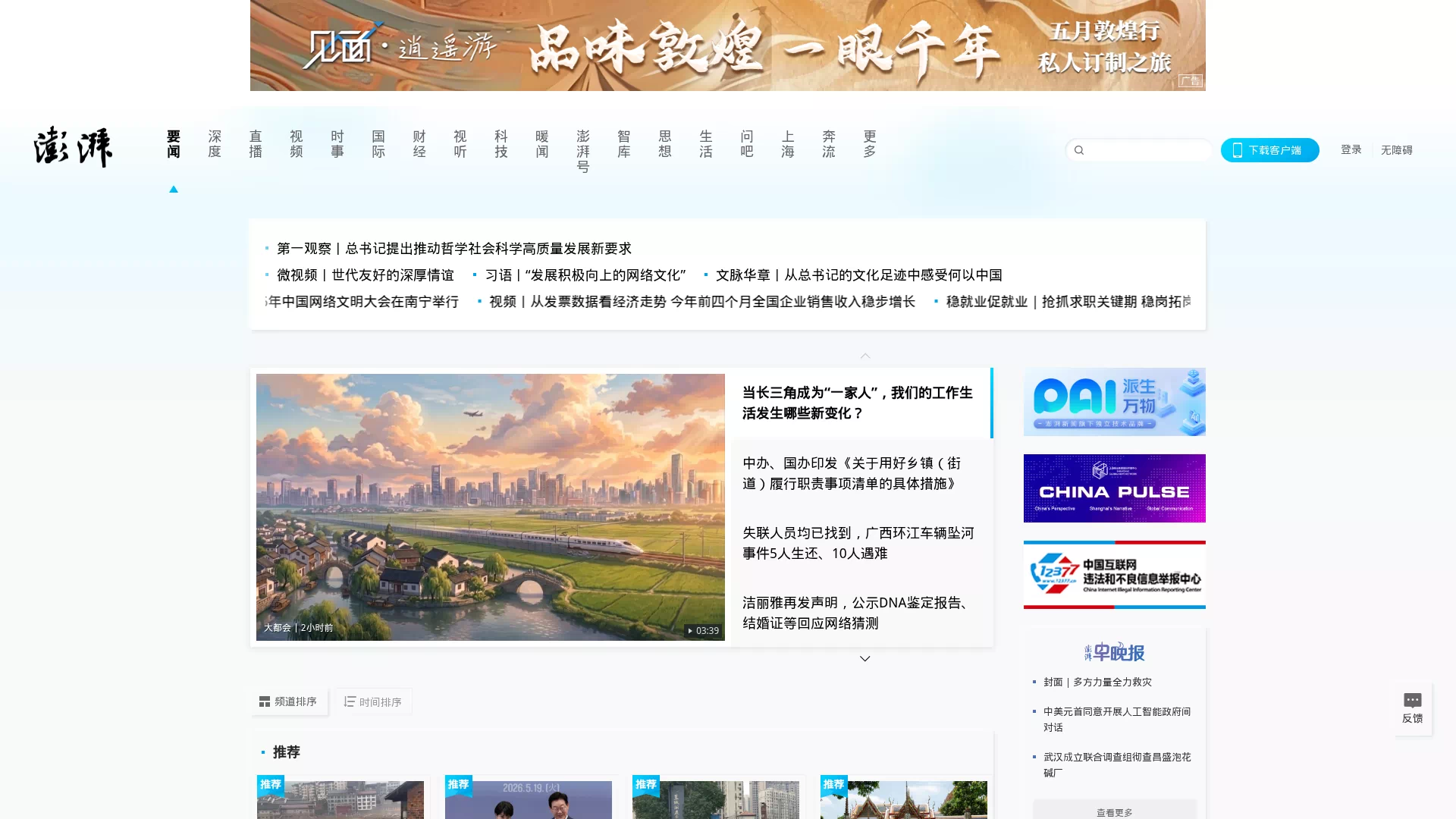This screenshot has width=1456, height=819.
Task: Open the 智库 channel
Action: [x=624, y=144]
